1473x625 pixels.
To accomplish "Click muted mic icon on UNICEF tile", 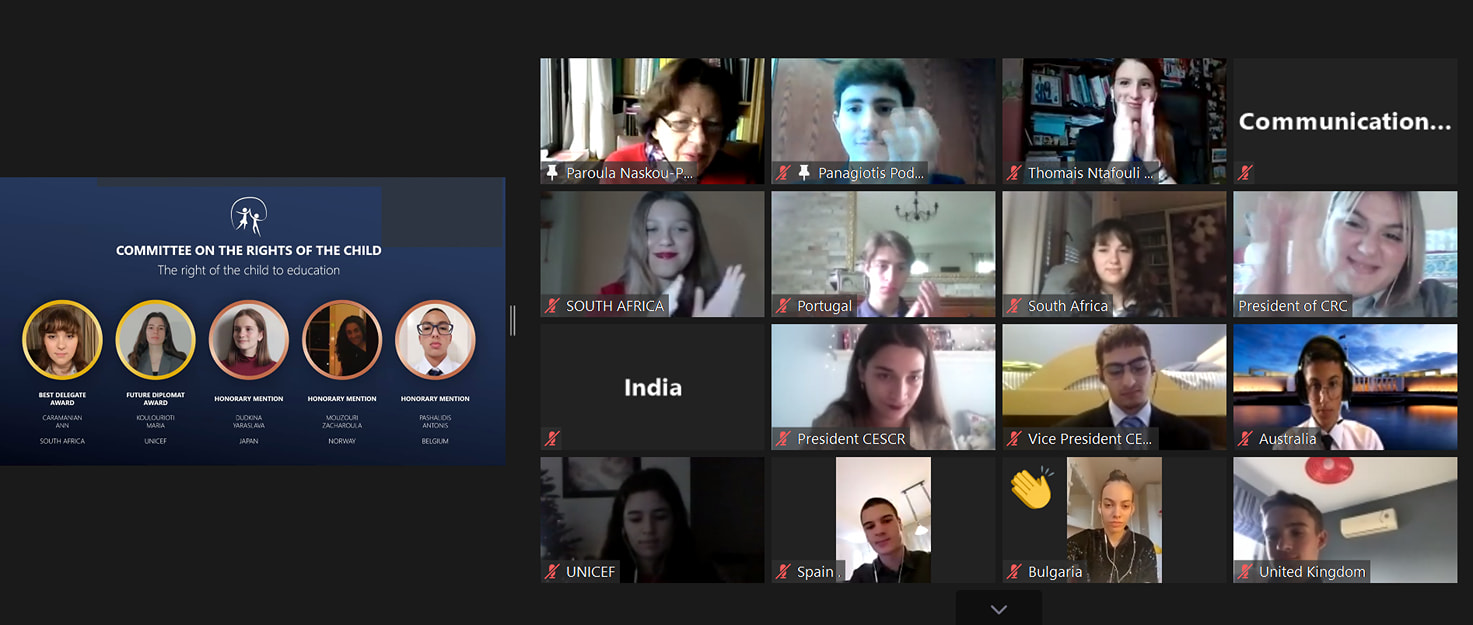I will (552, 572).
